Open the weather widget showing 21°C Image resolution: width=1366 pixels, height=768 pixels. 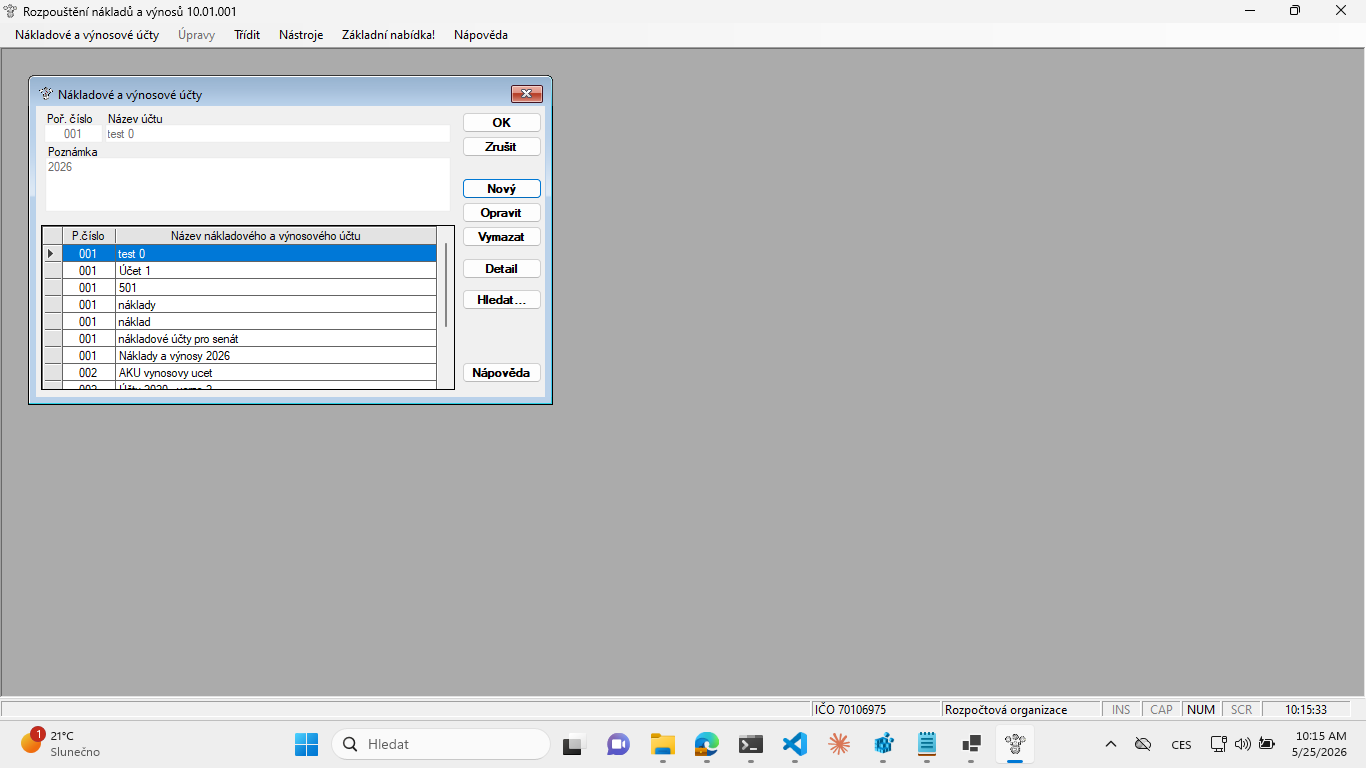click(x=60, y=744)
